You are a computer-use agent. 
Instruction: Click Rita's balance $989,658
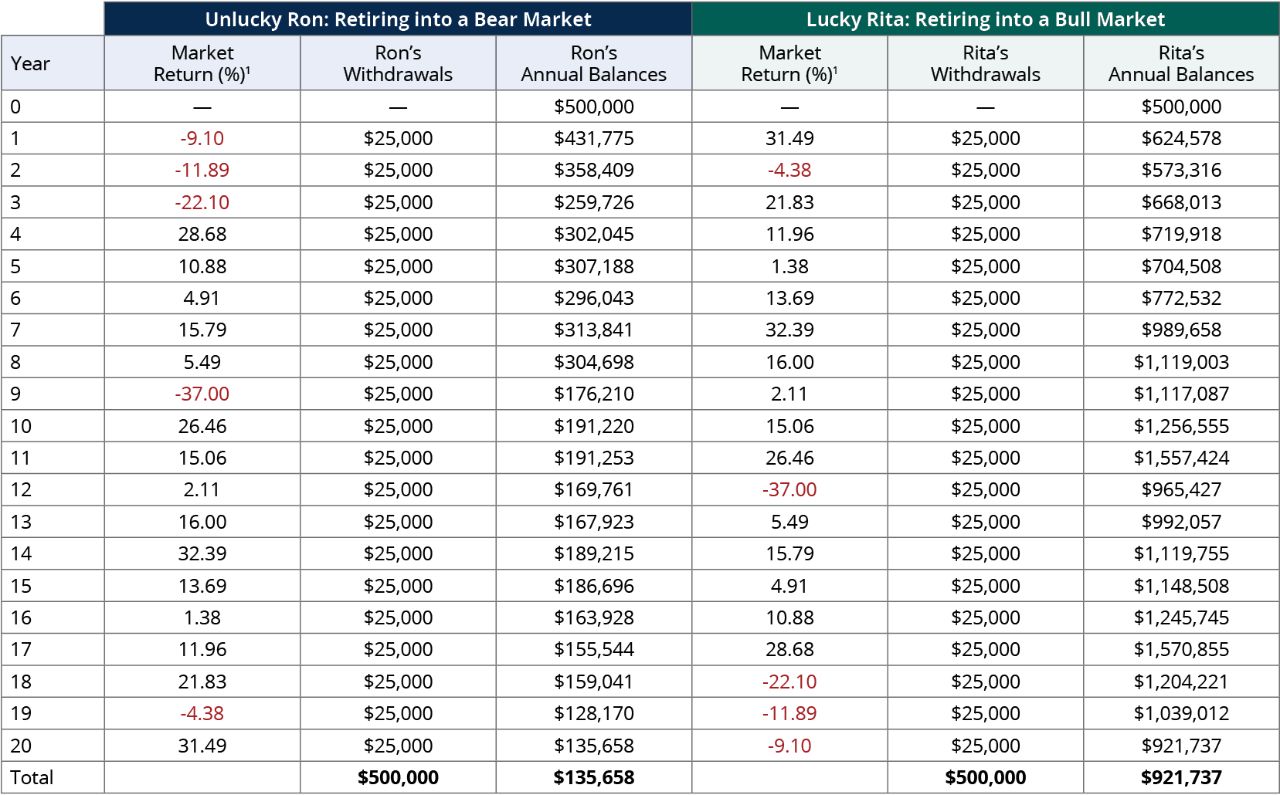click(x=1181, y=330)
